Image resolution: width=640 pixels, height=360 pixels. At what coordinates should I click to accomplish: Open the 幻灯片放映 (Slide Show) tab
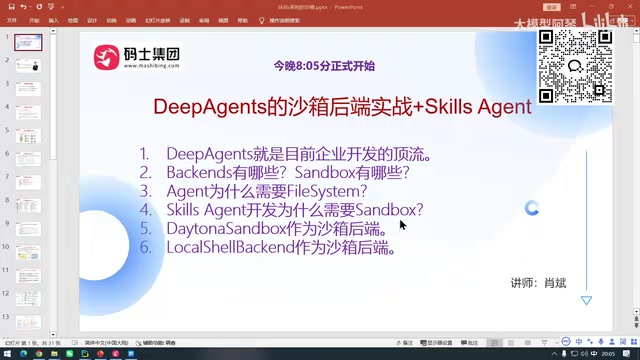click(158, 20)
